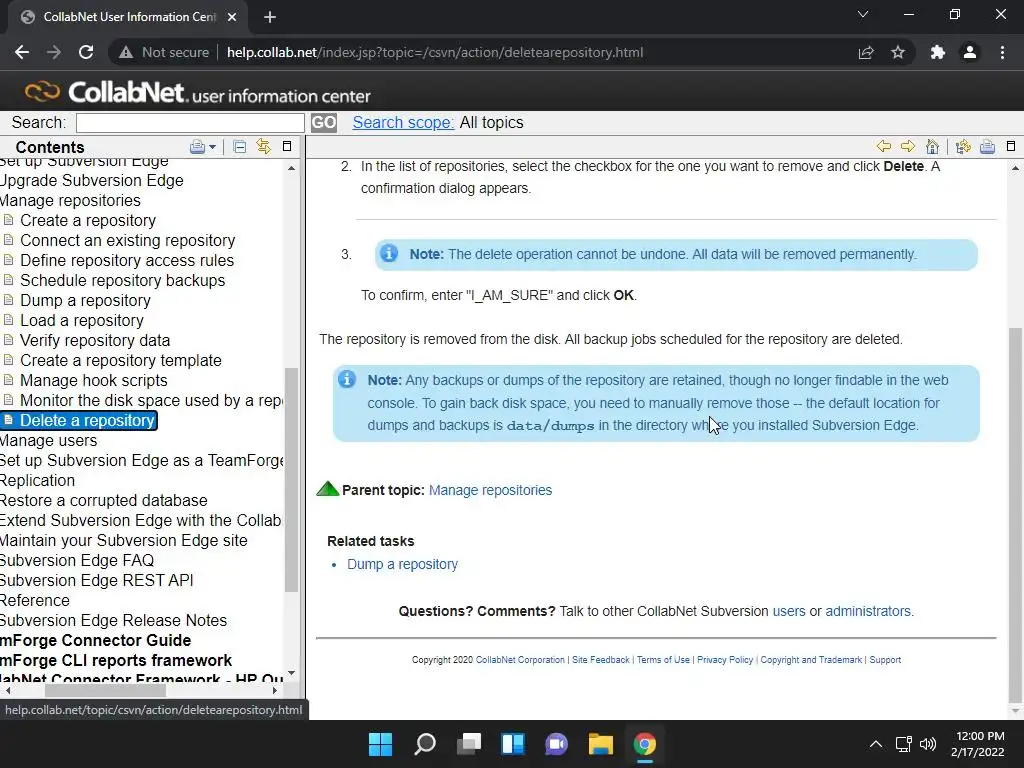This screenshot has height=768, width=1024.
Task: Open Privacy Policy footer link
Action: pyautogui.click(x=725, y=660)
